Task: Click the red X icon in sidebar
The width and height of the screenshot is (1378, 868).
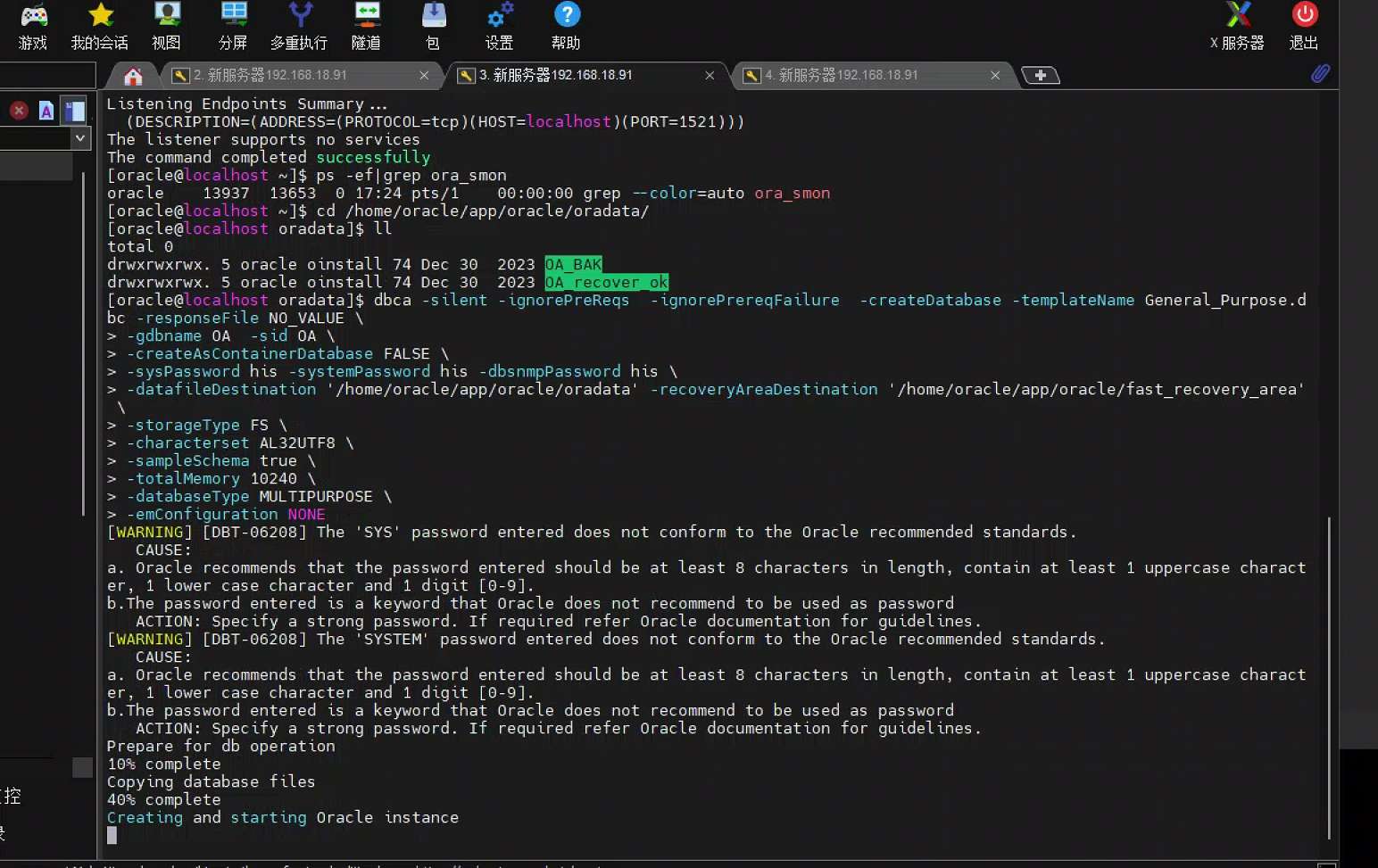Action: coord(19,111)
